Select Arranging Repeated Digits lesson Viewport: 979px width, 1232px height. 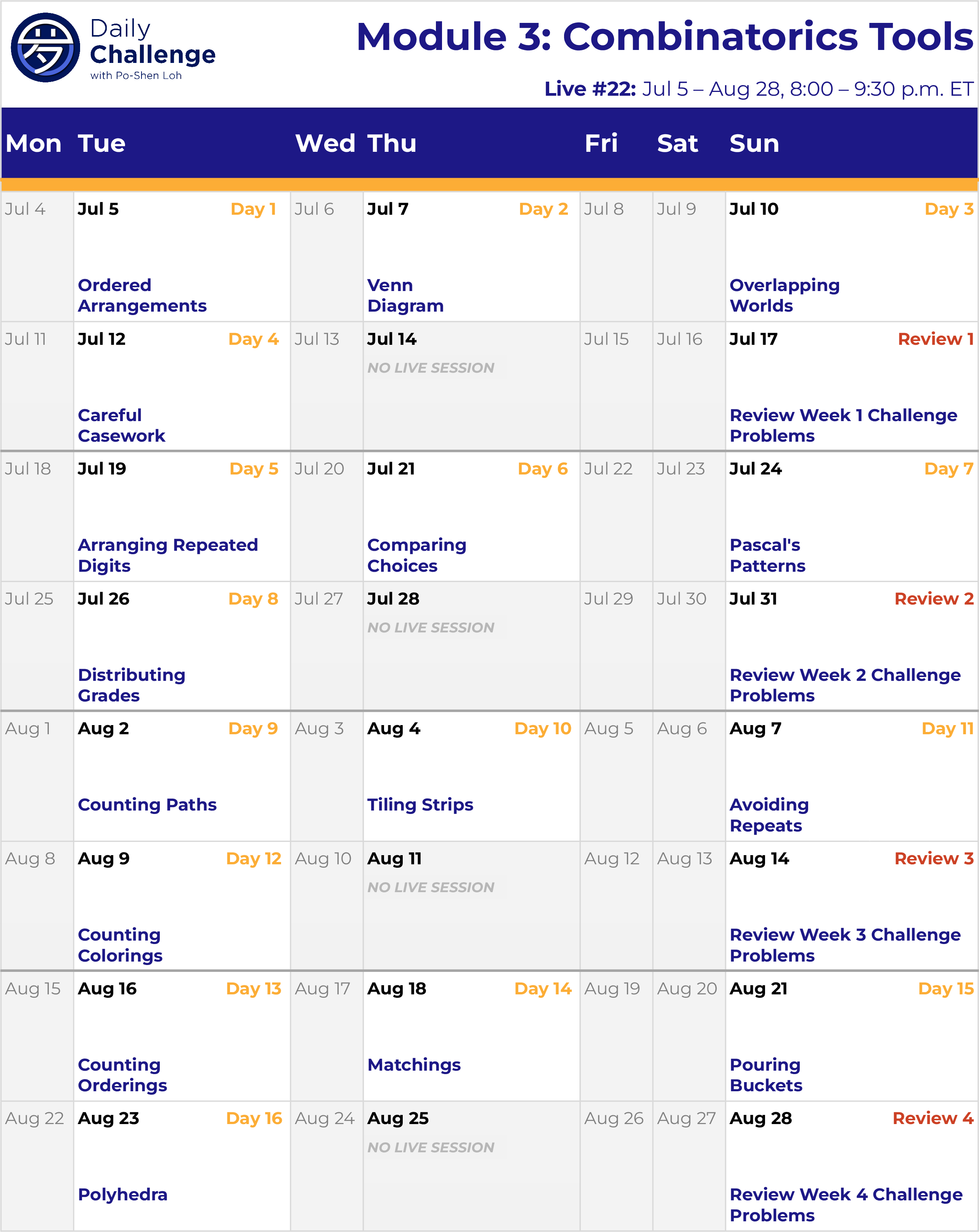pyautogui.click(x=167, y=555)
